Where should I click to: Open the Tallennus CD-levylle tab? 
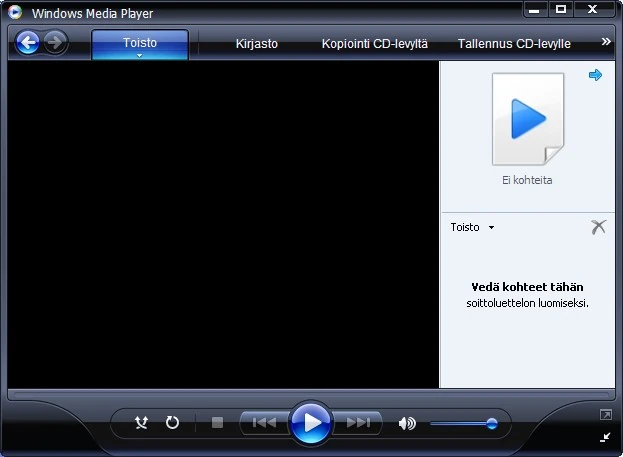pyautogui.click(x=514, y=43)
